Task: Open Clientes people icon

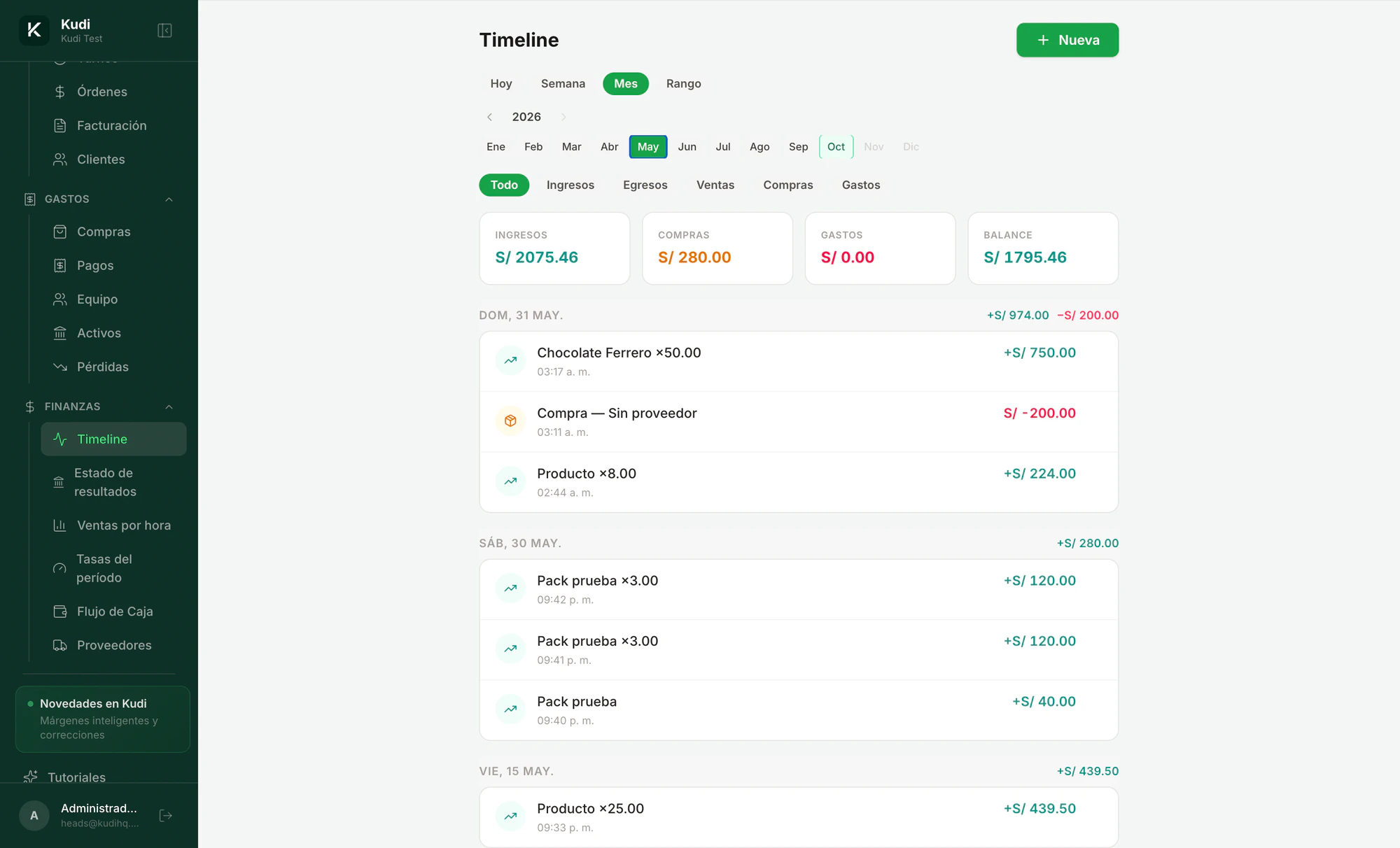Action: 60,160
